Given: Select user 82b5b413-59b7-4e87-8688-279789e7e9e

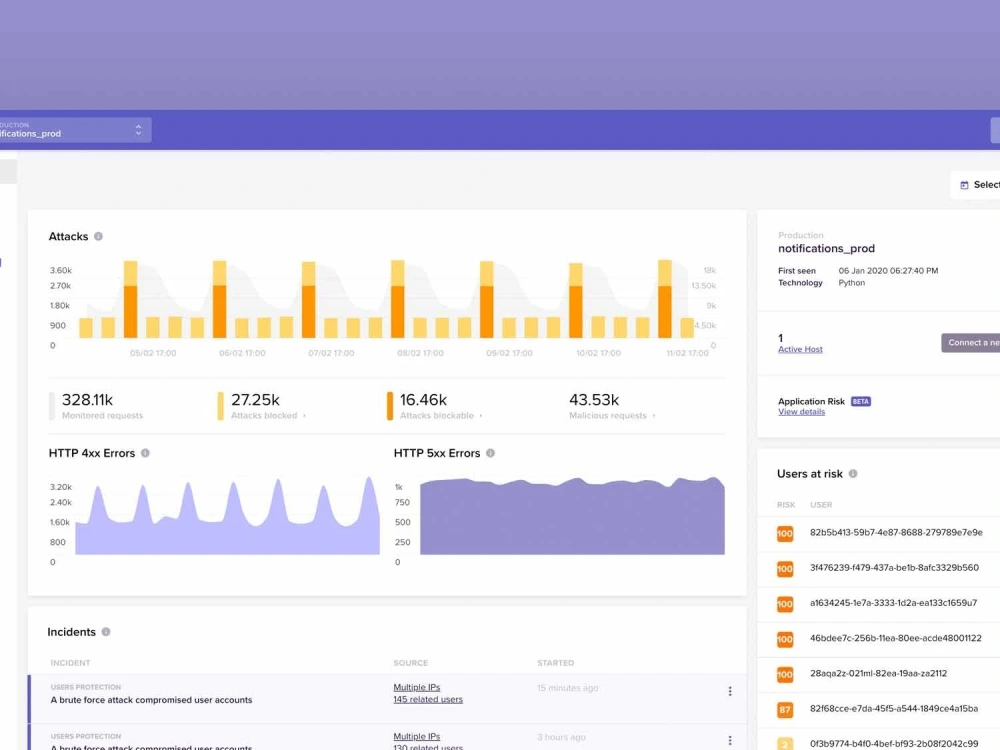Looking at the screenshot, I should click(896, 533).
